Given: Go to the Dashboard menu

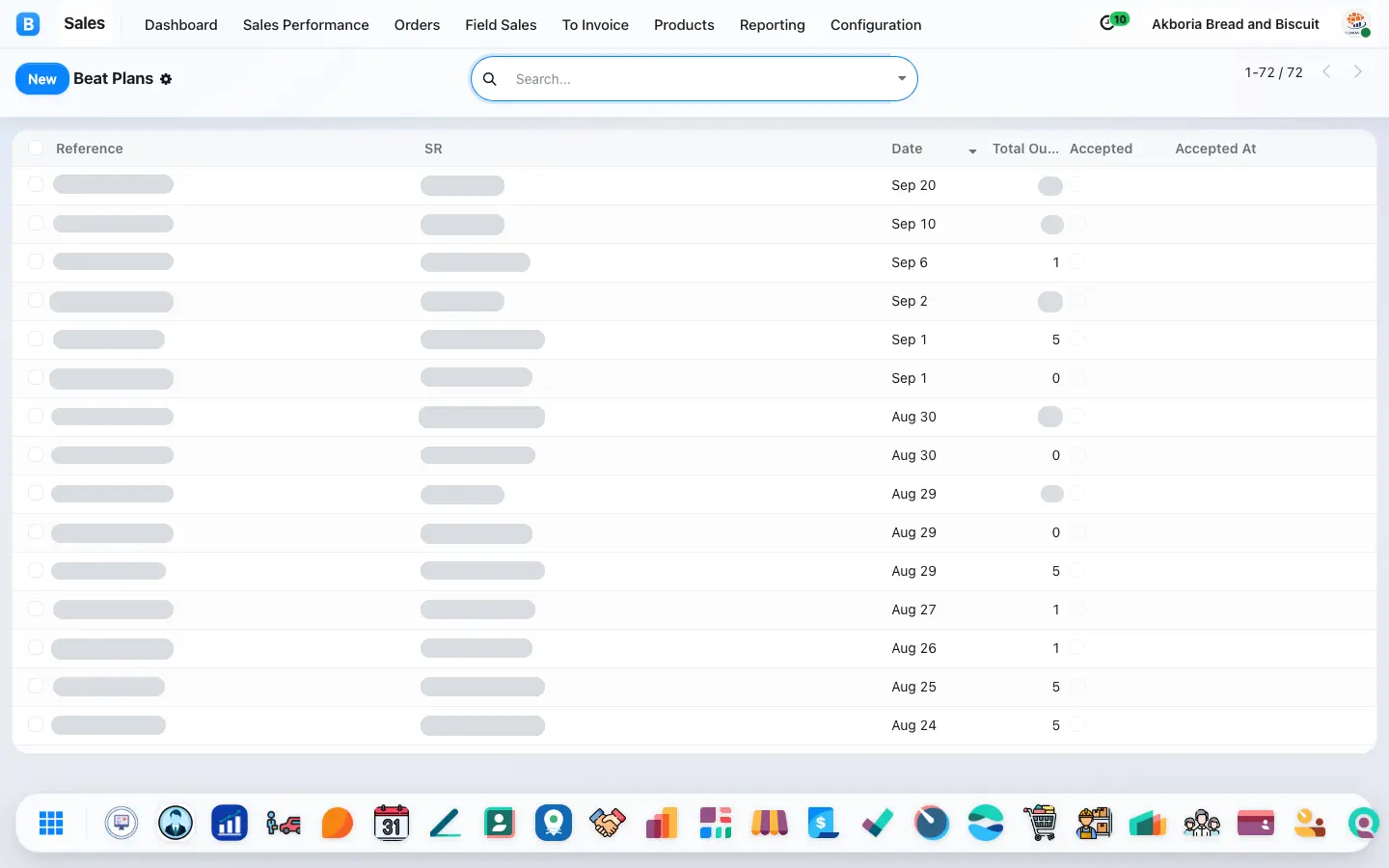Looking at the screenshot, I should [181, 25].
